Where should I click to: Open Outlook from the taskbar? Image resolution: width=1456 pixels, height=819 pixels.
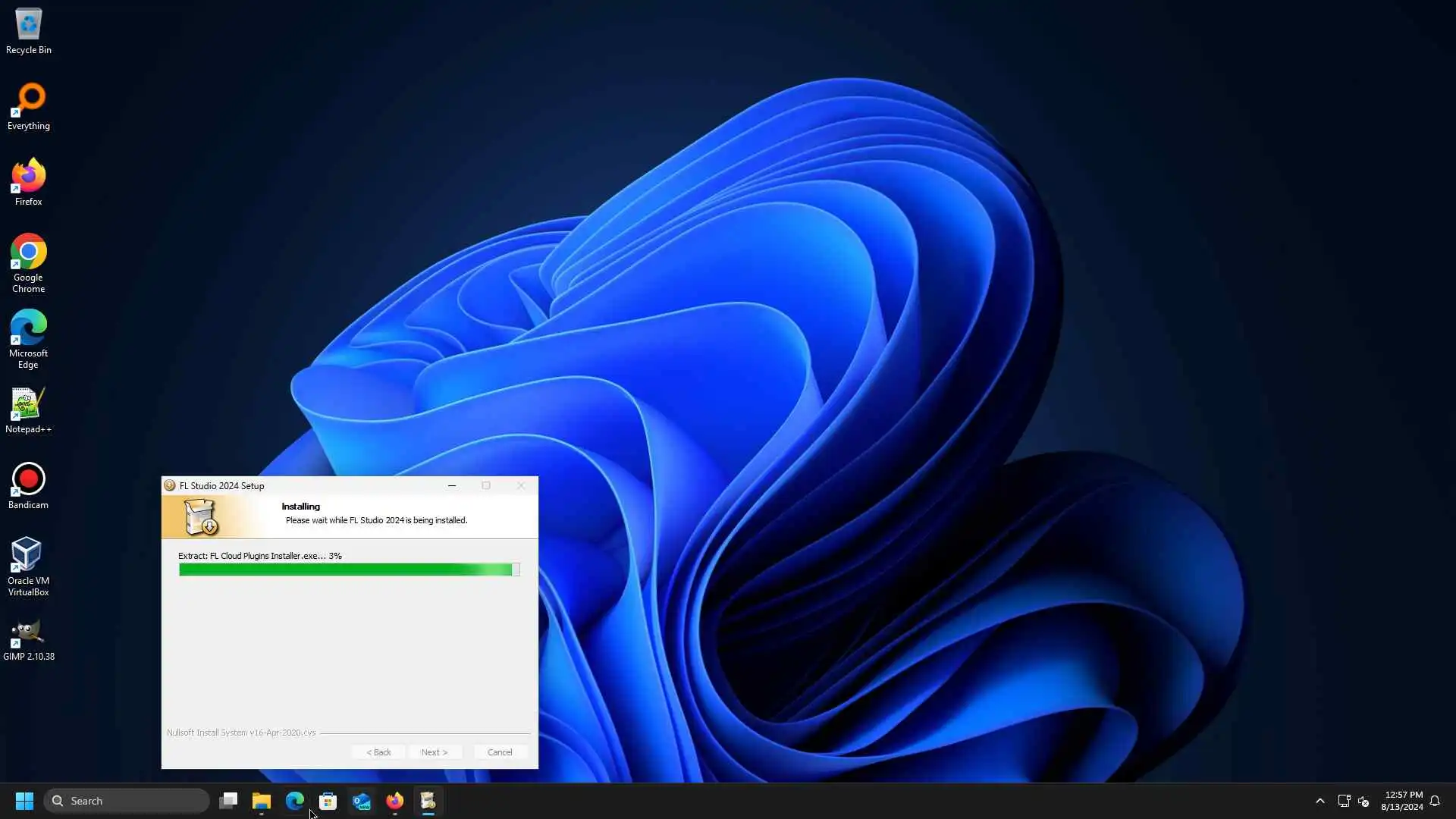362,801
